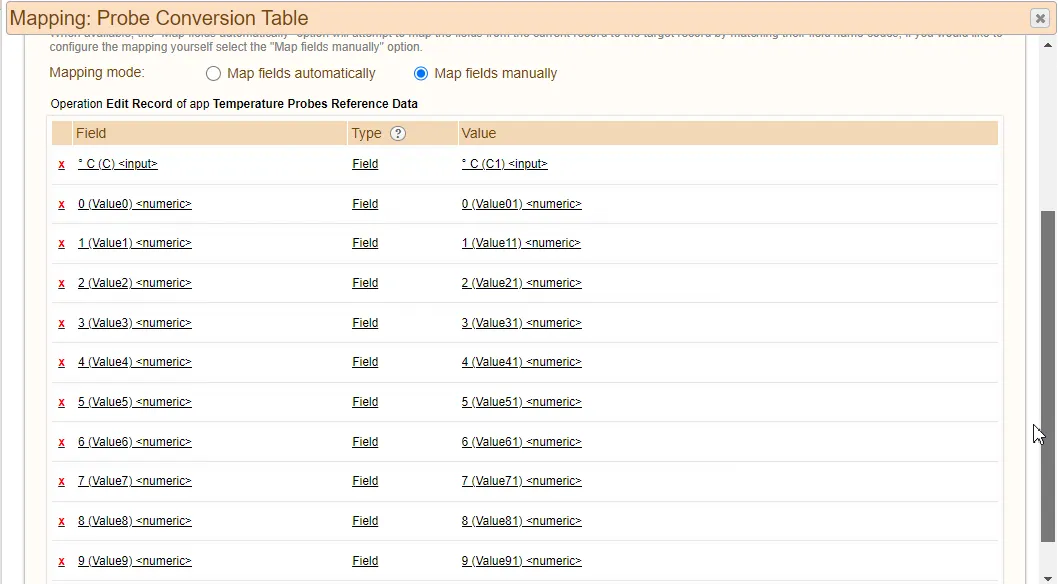Image resolution: width=1058 pixels, height=584 pixels.
Task: Change Type 'Field' for the 1 (Value1) row
Action: [x=365, y=243]
